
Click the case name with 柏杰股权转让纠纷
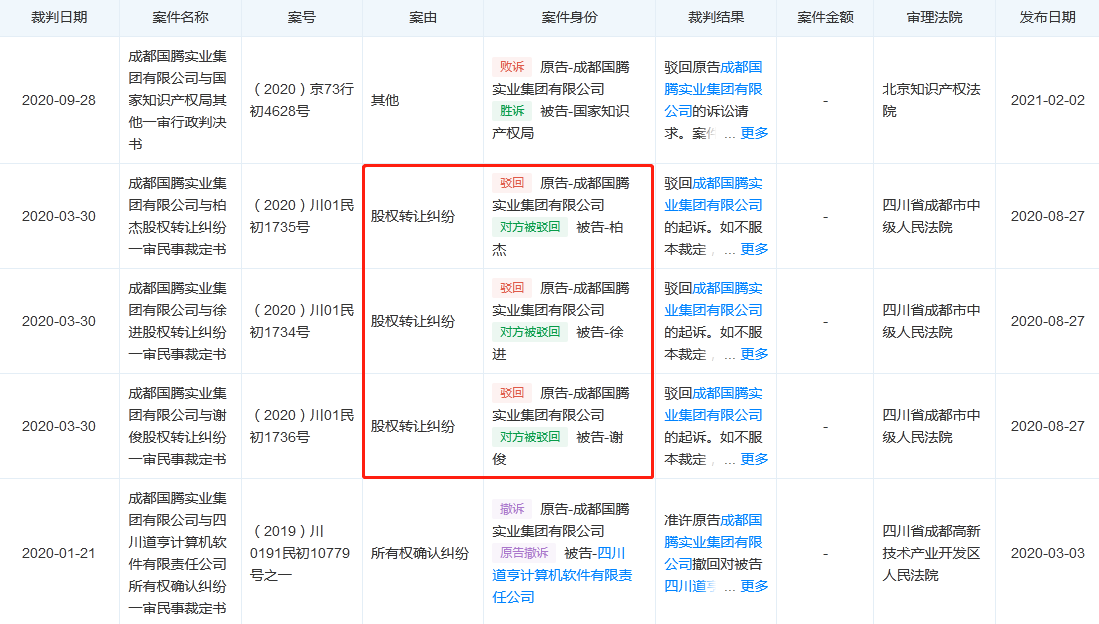click(x=177, y=216)
